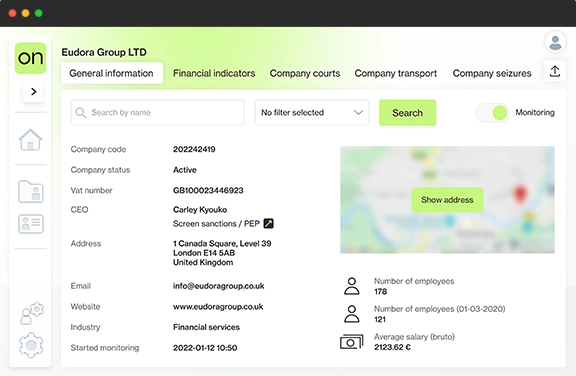The width and height of the screenshot is (576, 376).
Task: Open the settings gear icon
Action: [31, 345]
